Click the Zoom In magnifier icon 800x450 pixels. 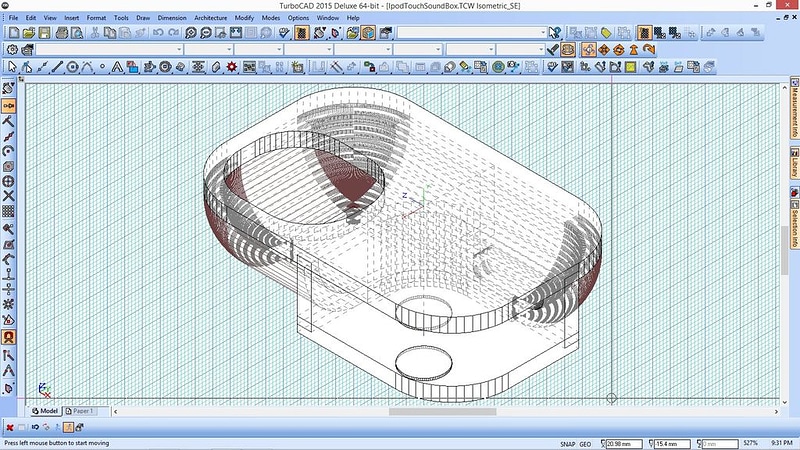click(190, 33)
